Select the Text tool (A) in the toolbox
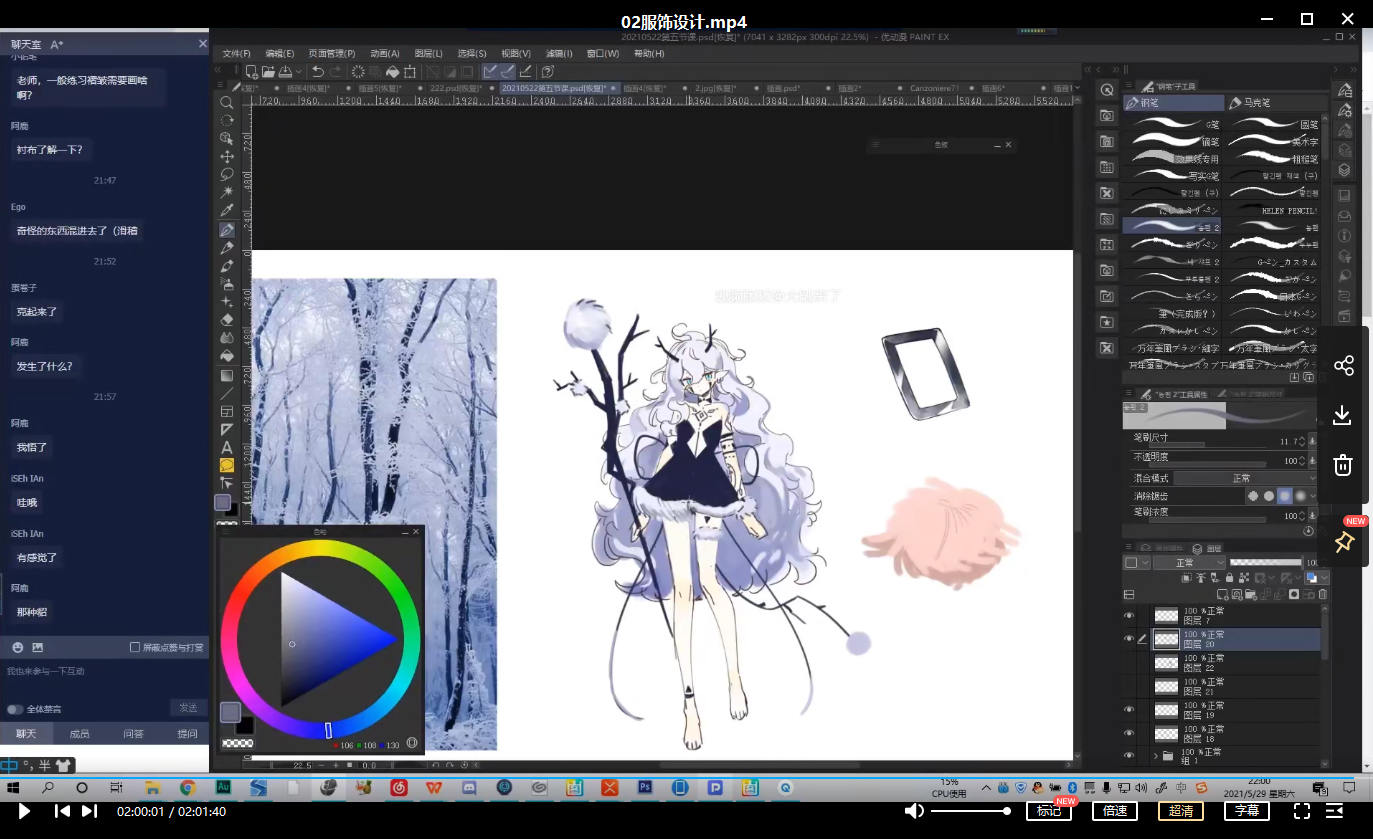The height and width of the screenshot is (839, 1373). 227,447
